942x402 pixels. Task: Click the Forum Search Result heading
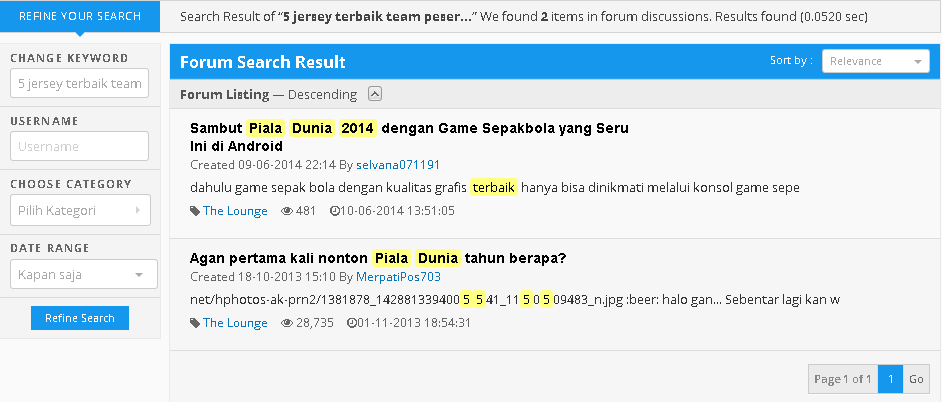pyautogui.click(x=263, y=62)
